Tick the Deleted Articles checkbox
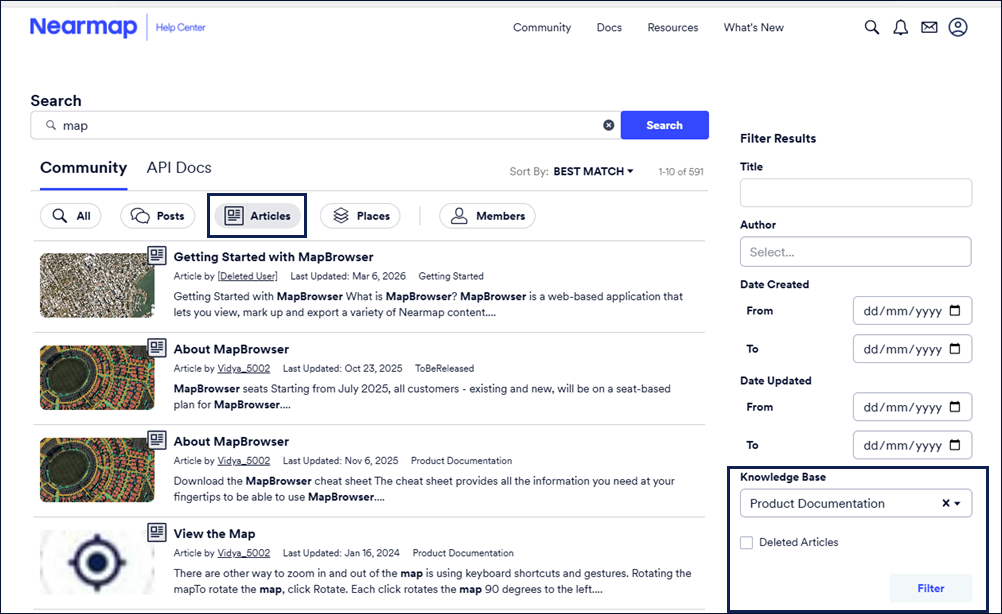The width and height of the screenshot is (1002, 614). click(x=746, y=542)
